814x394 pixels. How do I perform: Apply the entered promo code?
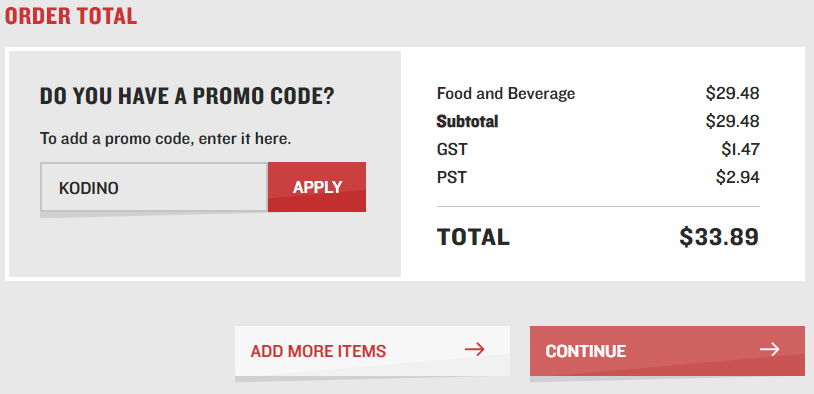coord(317,187)
